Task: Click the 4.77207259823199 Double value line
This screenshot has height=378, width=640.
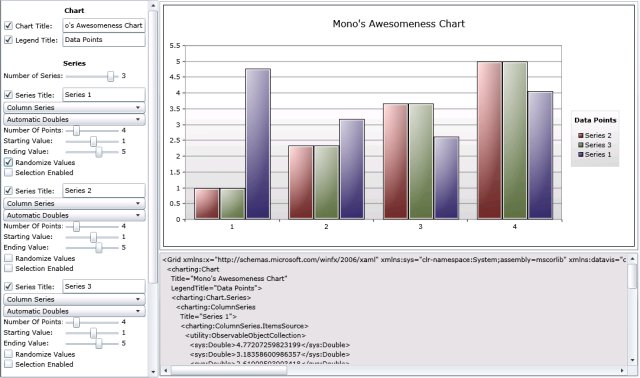Action: point(270,345)
